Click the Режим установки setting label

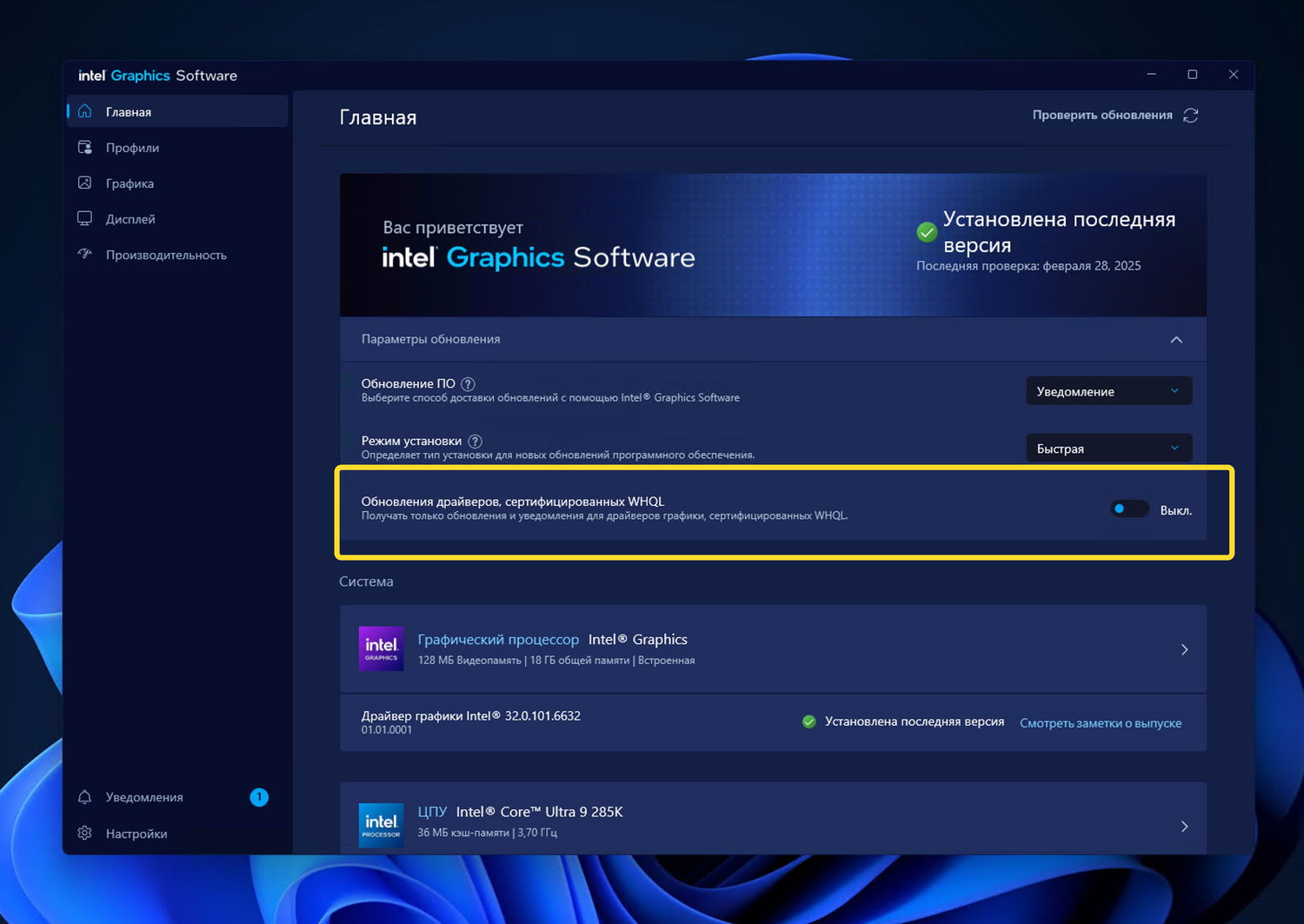pyautogui.click(x=411, y=441)
